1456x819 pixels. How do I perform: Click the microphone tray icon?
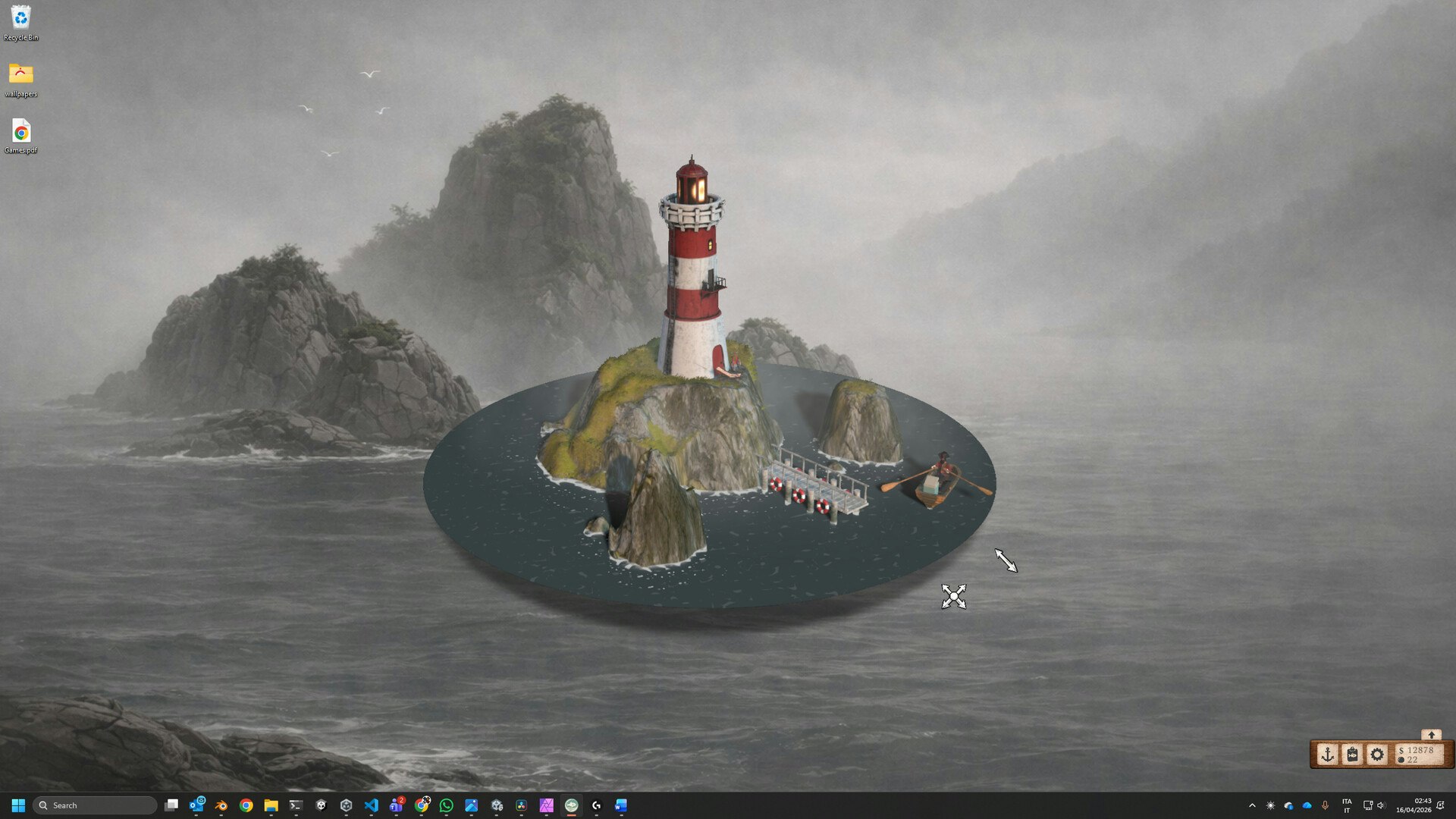tap(1325, 805)
